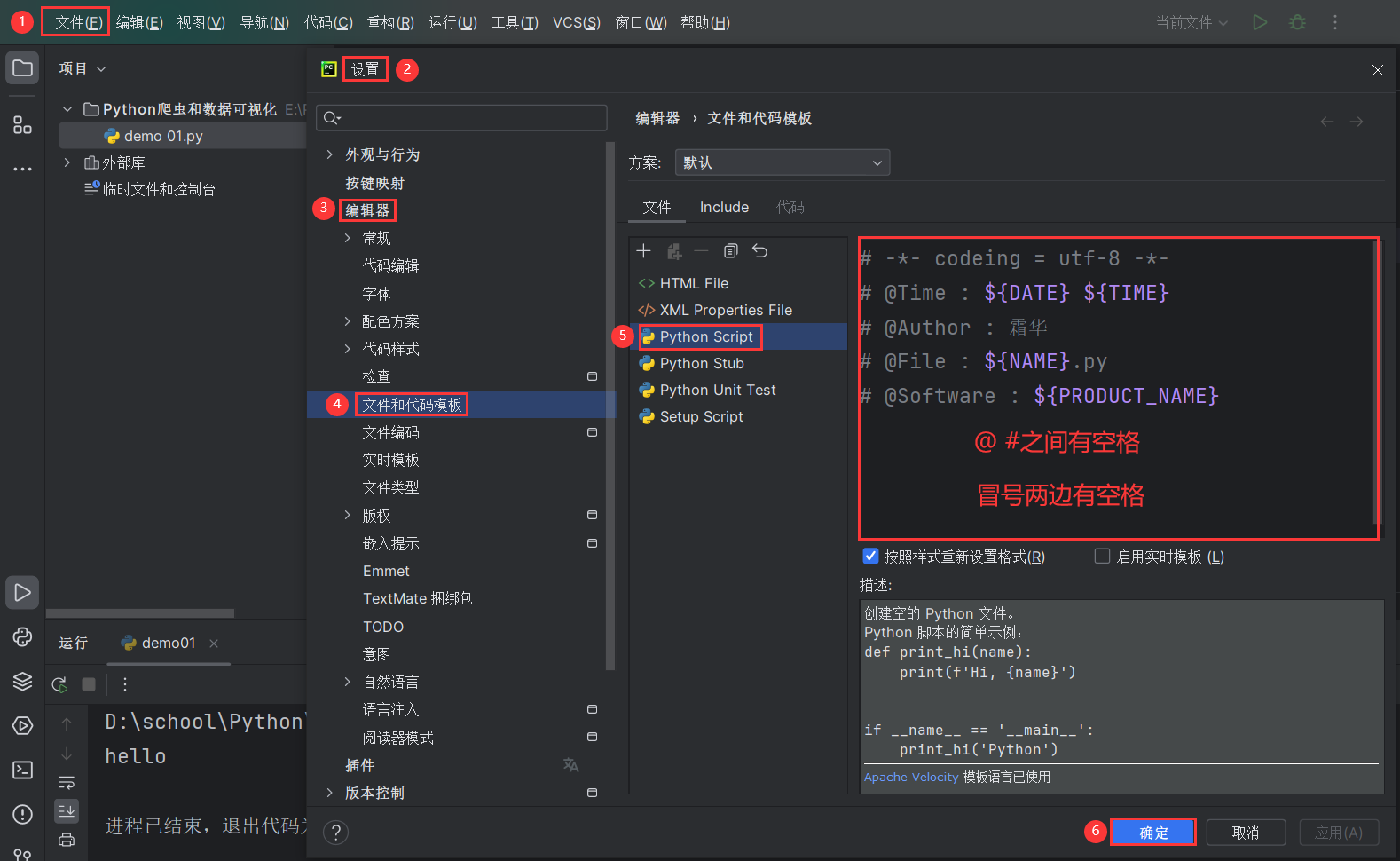The height and width of the screenshot is (861, 1400).
Task: Click the print icon in Run console
Action: pyautogui.click(x=67, y=840)
